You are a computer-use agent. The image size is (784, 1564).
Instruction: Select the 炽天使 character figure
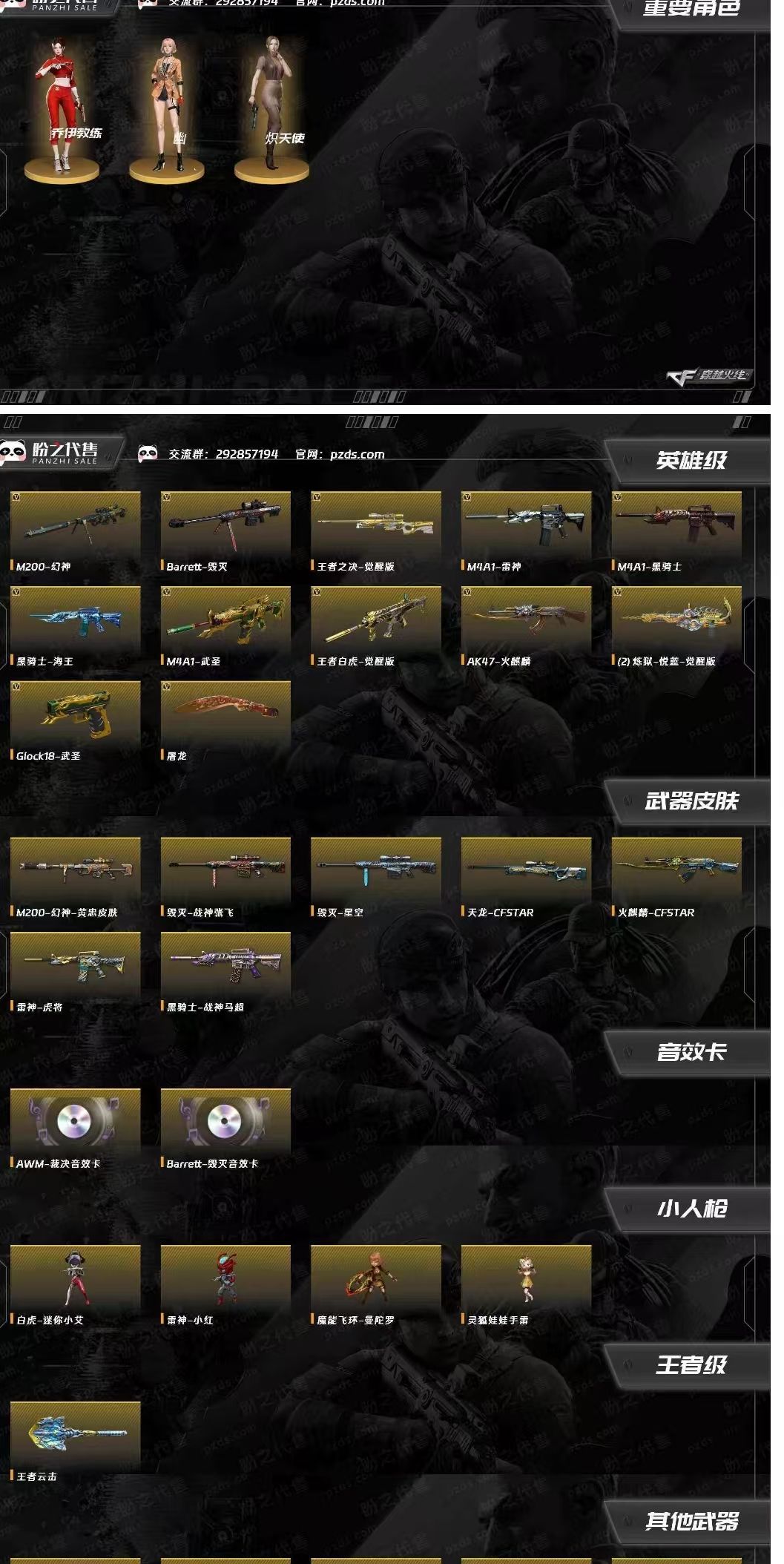point(271,108)
